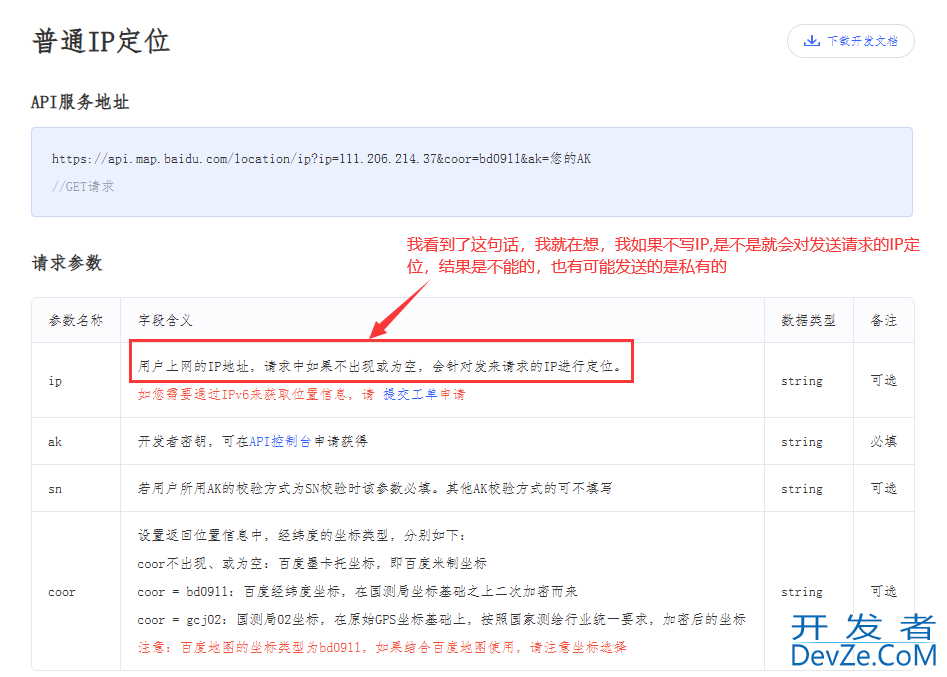Click the API服务地址 section heading
This screenshot has height=677, width=947.
[80, 102]
